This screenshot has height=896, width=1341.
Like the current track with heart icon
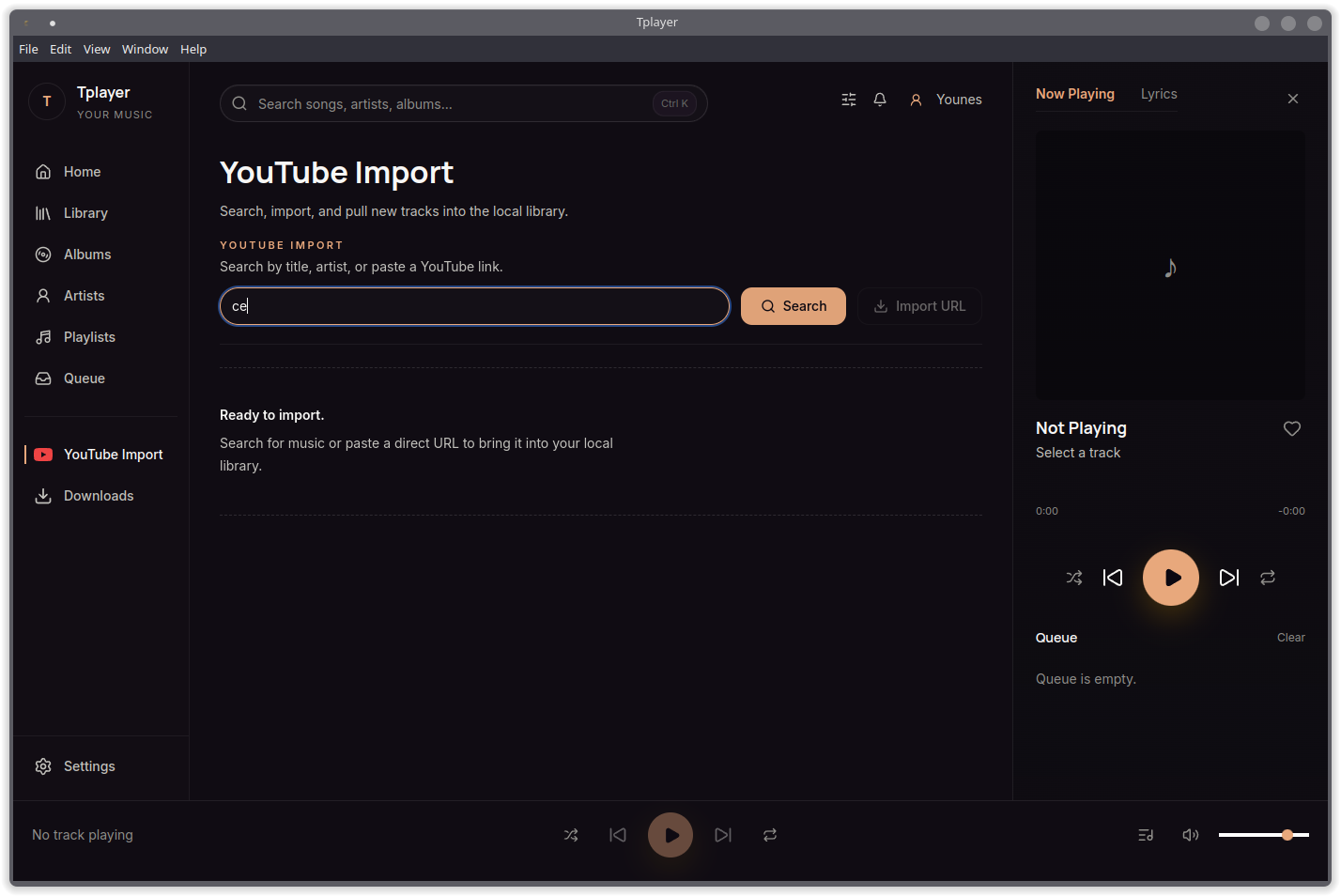point(1292,428)
